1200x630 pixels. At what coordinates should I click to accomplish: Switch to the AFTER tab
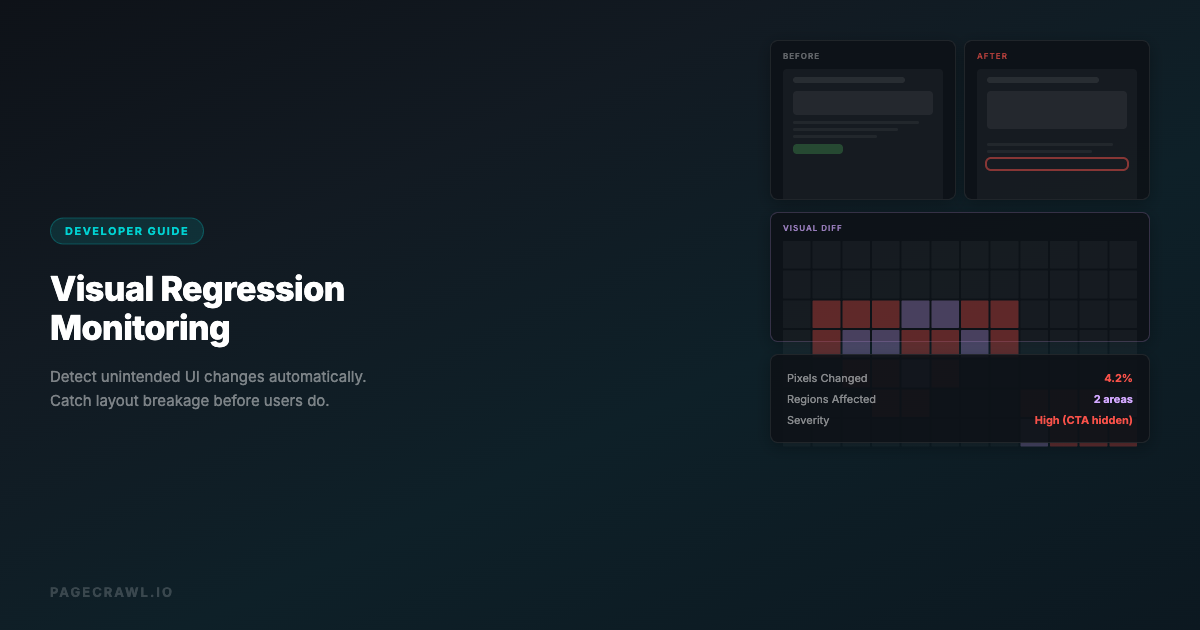[x=992, y=56]
